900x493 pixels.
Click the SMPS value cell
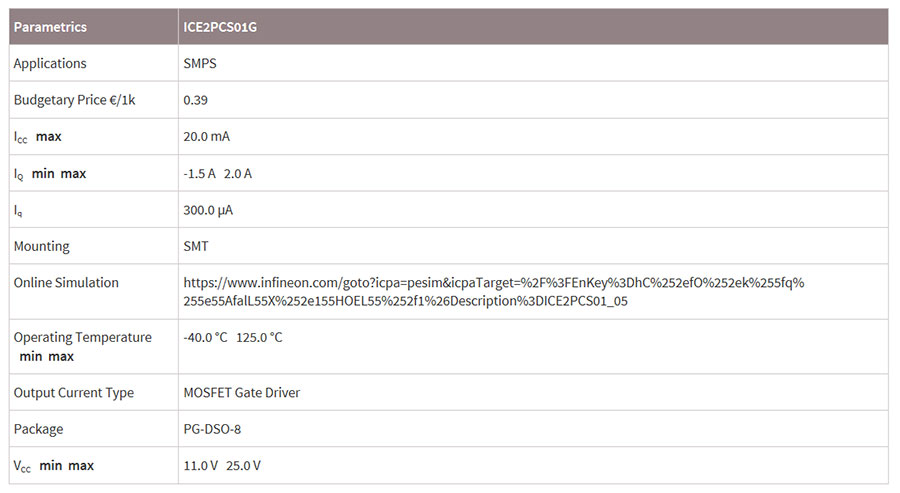pos(200,63)
